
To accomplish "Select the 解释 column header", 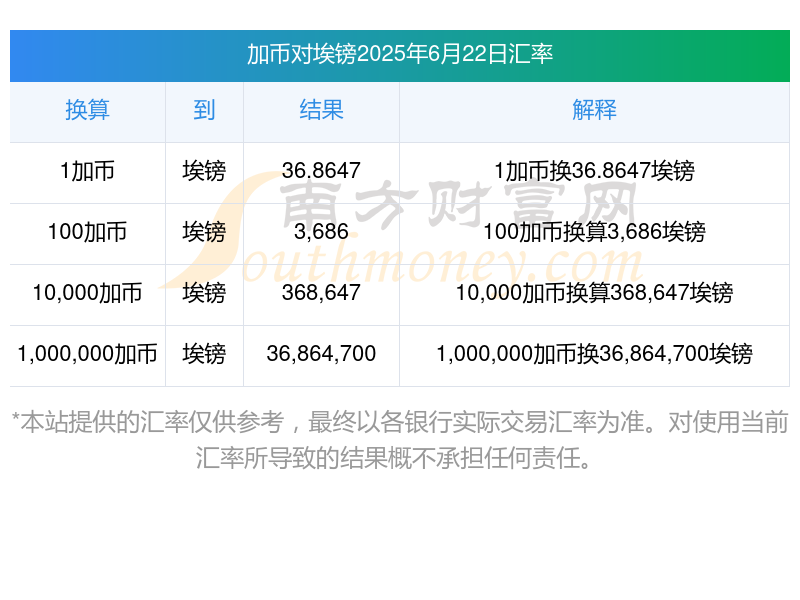I will tap(594, 110).
